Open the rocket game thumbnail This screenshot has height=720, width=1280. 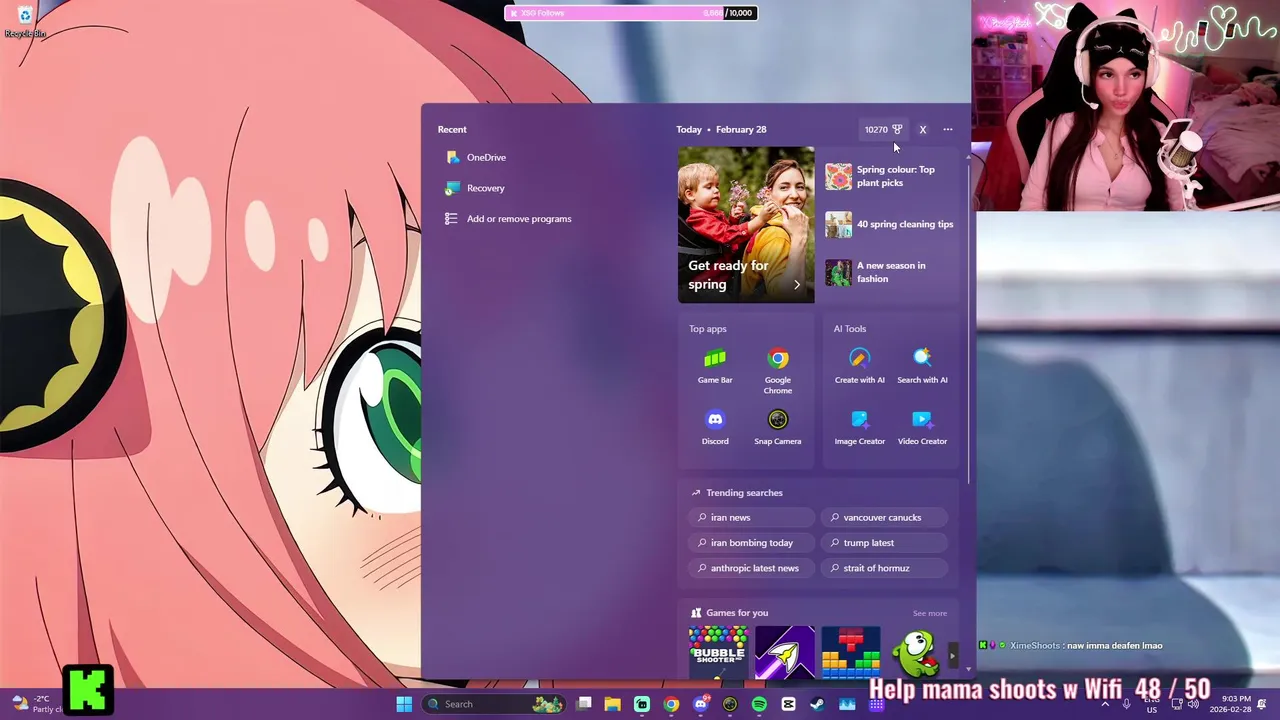785,652
